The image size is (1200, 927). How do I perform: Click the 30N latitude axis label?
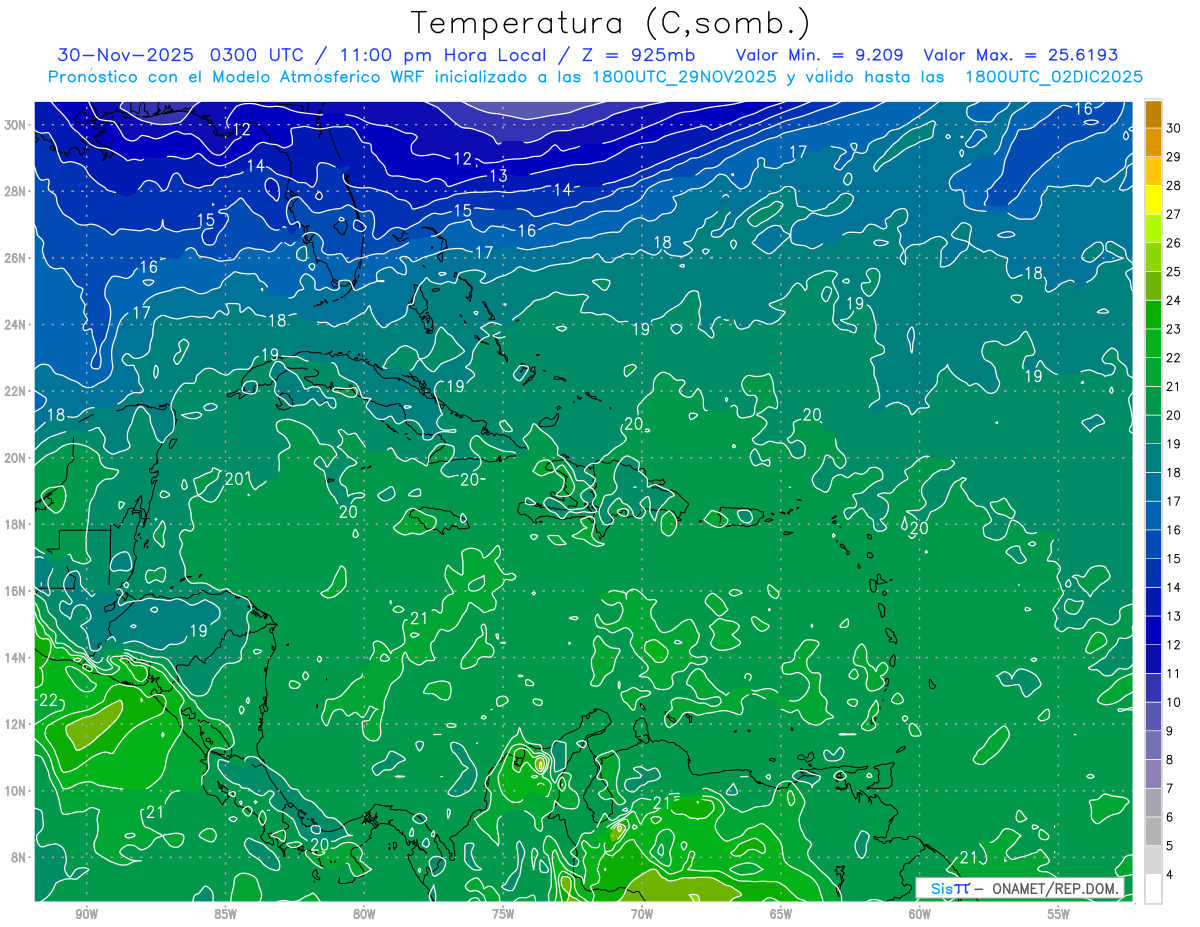[16, 125]
